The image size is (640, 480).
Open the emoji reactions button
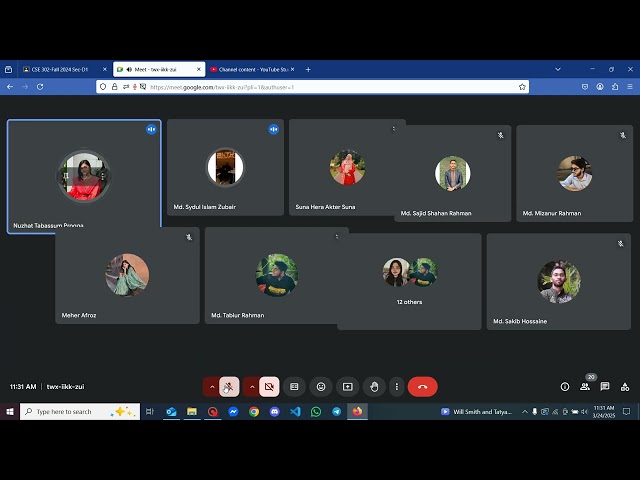coord(321,387)
